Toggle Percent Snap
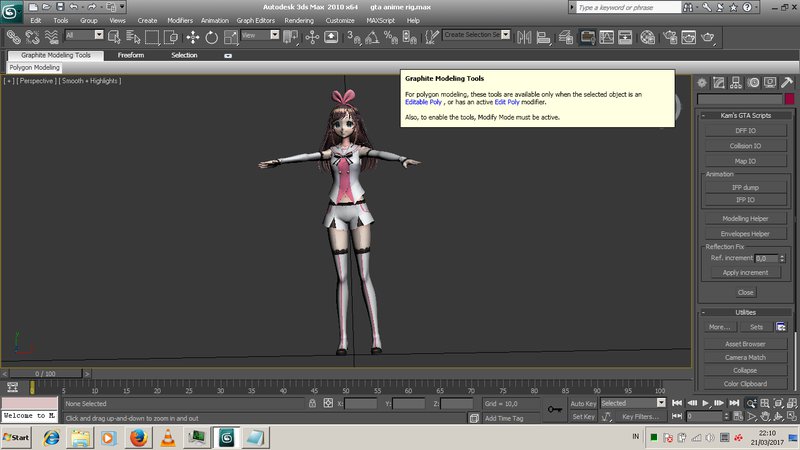Image resolution: width=800 pixels, height=450 pixels. tap(391, 37)
